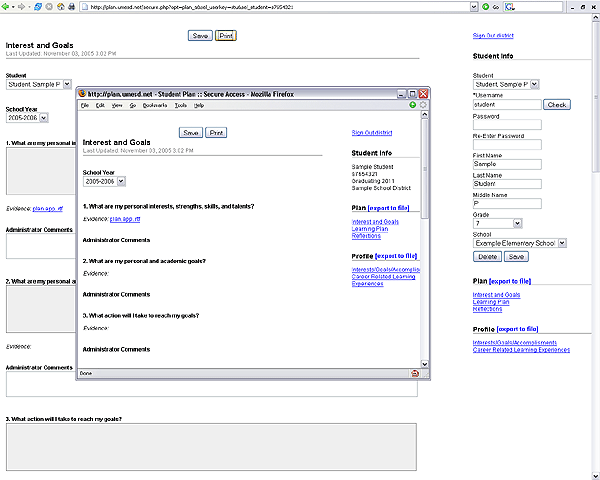
Task: Open the Bookmarks menu in the popup
Action: point(155,105)
